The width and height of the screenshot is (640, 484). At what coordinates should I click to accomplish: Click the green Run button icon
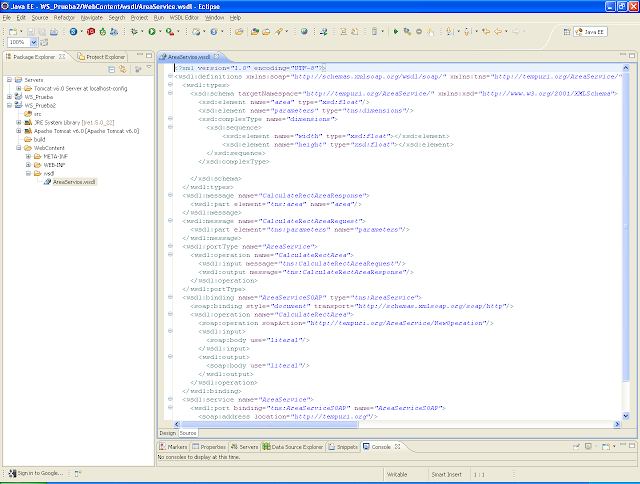(x=152, y=31)
